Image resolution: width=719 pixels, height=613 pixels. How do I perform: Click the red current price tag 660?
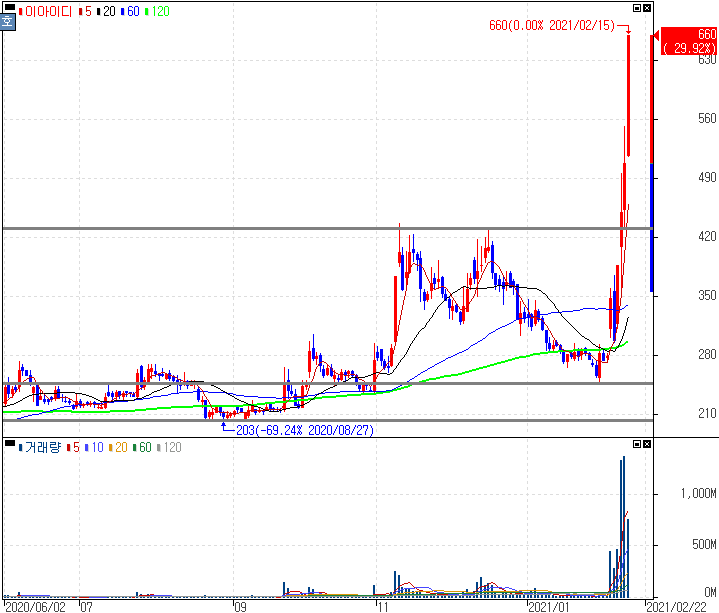pos(688,41)
